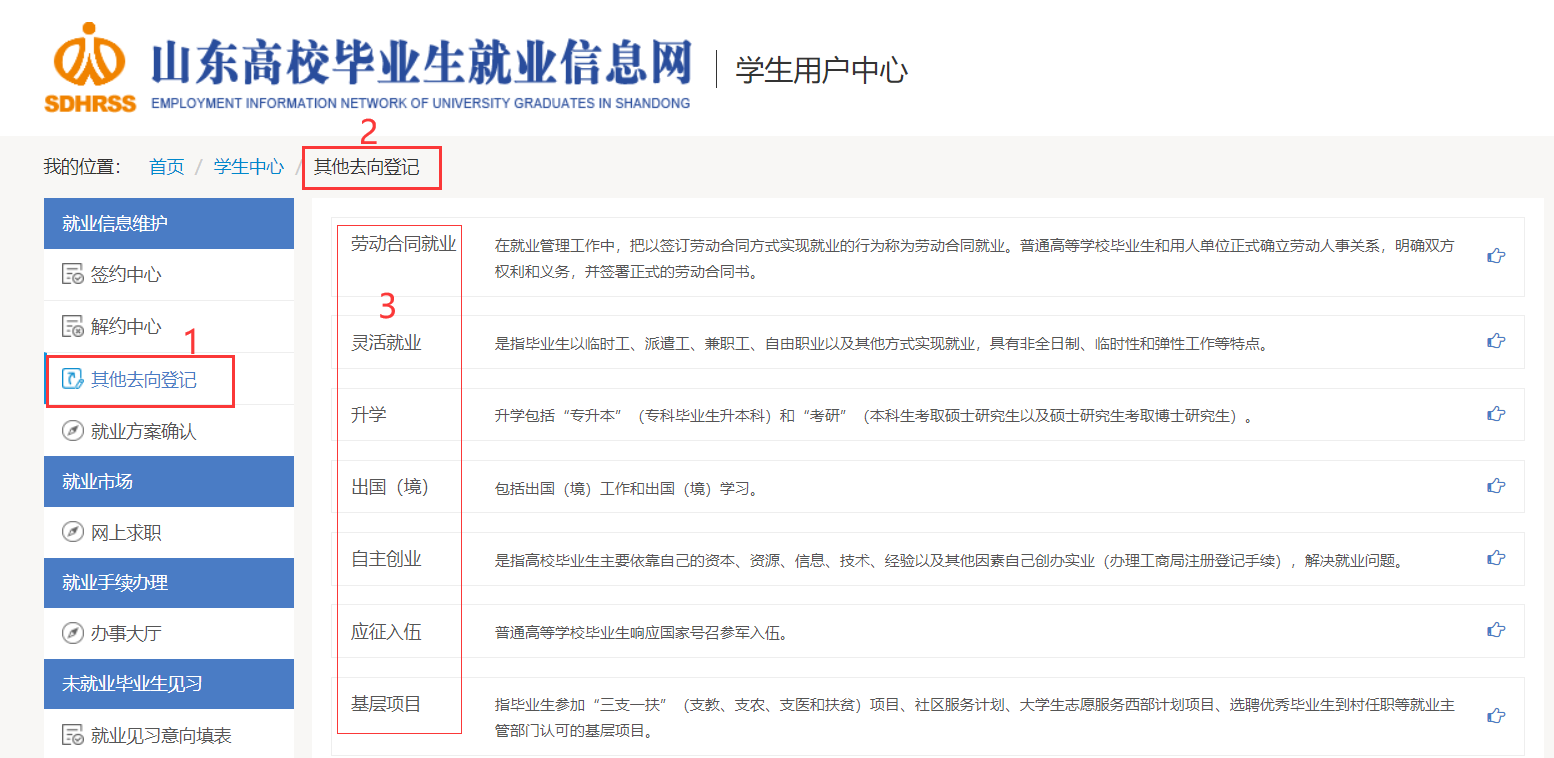Screen dimensions: 1554x758
Task: Open 解约中心 in the sidebar
Action: pos(125,327)
